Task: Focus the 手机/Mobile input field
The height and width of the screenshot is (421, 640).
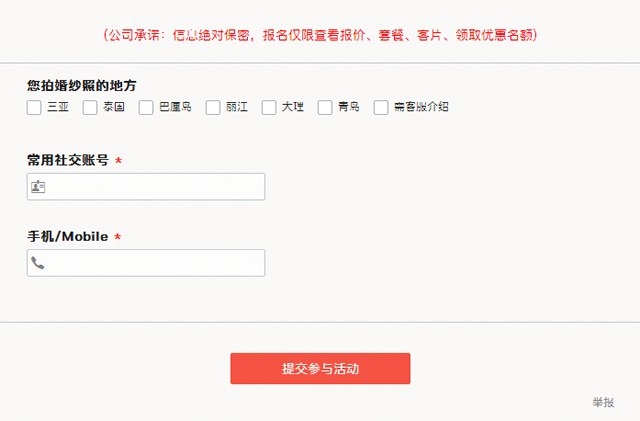Action: point(155,263)
